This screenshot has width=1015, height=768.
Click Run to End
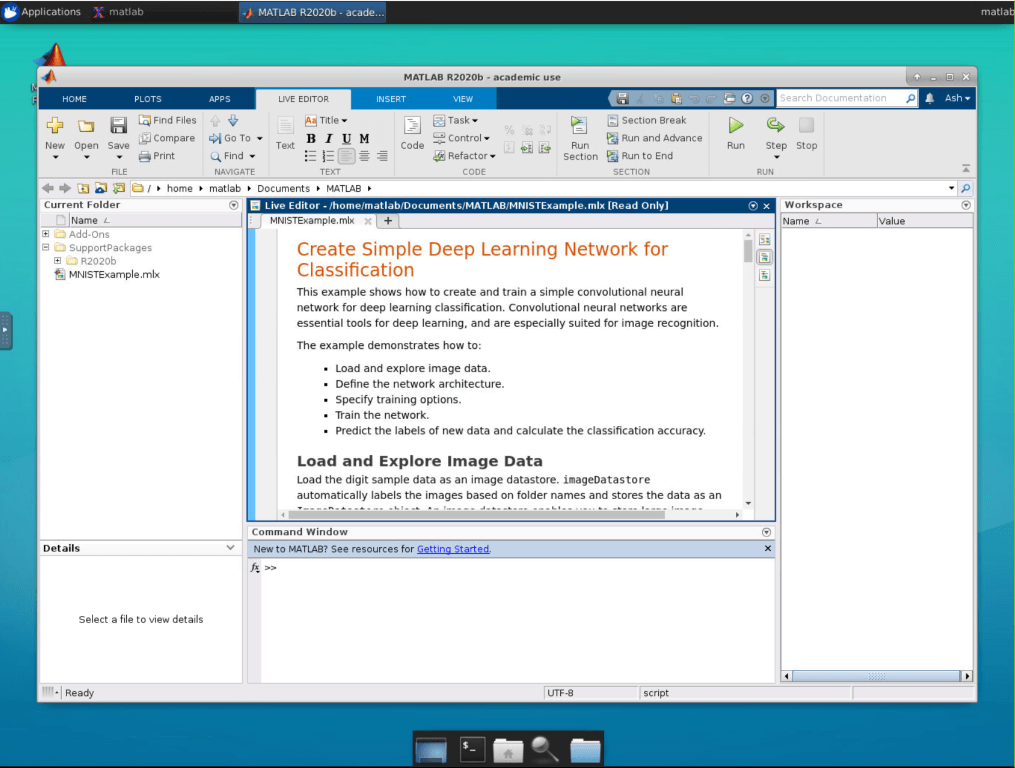(x=640, y=156)
